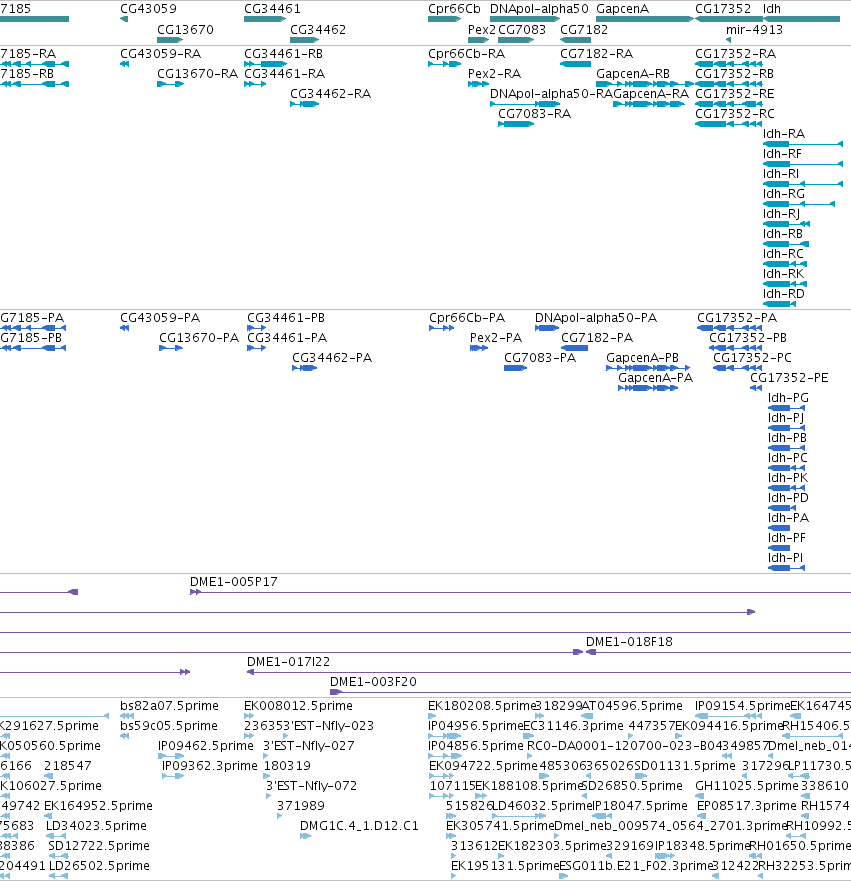
Task: Select the EK008012.5prime EST label
Action: pos(298,706)
